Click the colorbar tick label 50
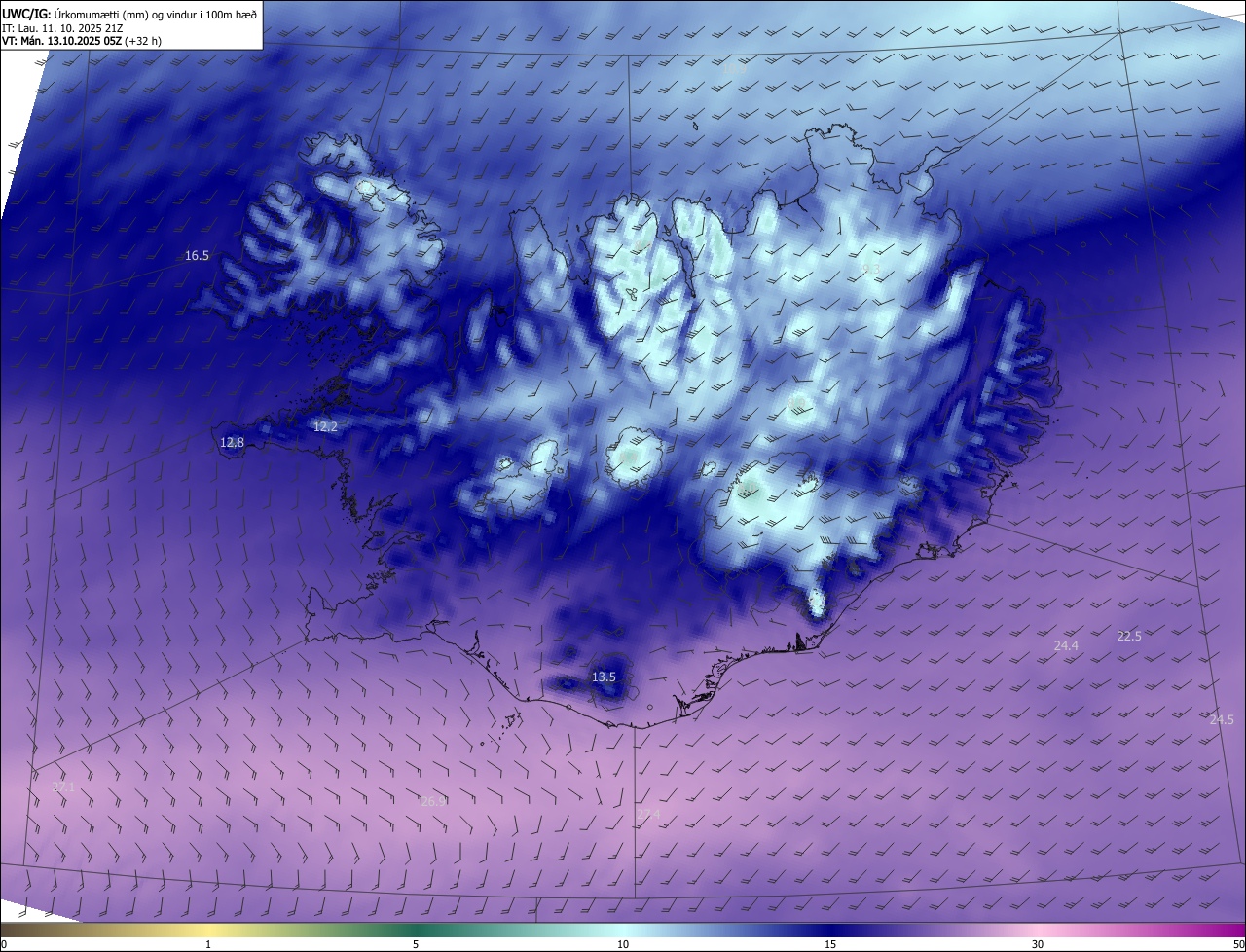 pos(1239,944)
